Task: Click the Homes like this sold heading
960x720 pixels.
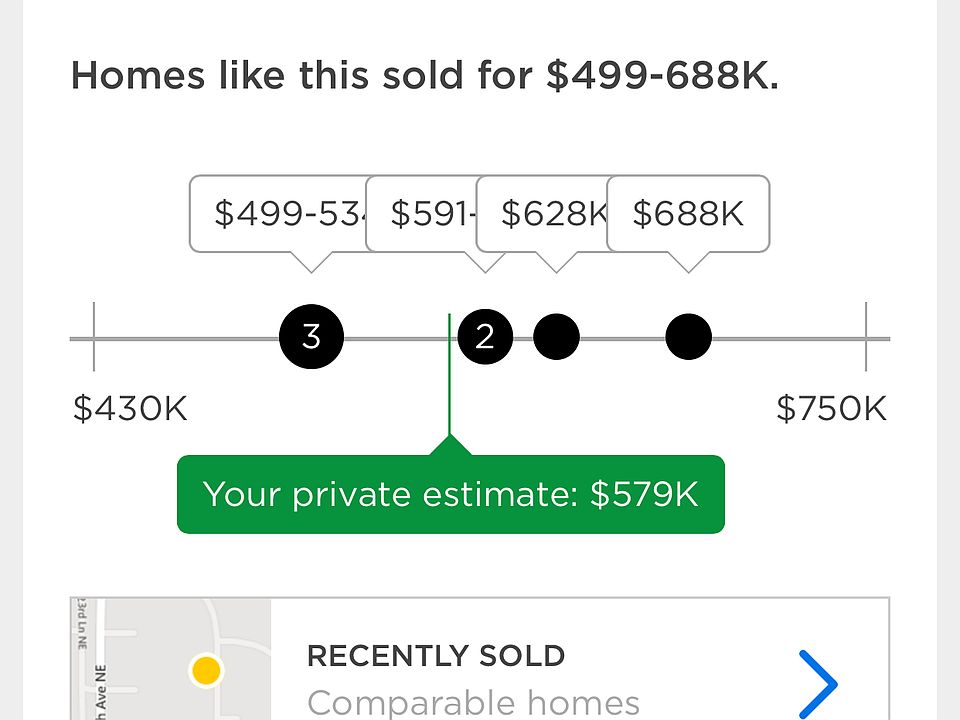Action: tap(425, 76)
